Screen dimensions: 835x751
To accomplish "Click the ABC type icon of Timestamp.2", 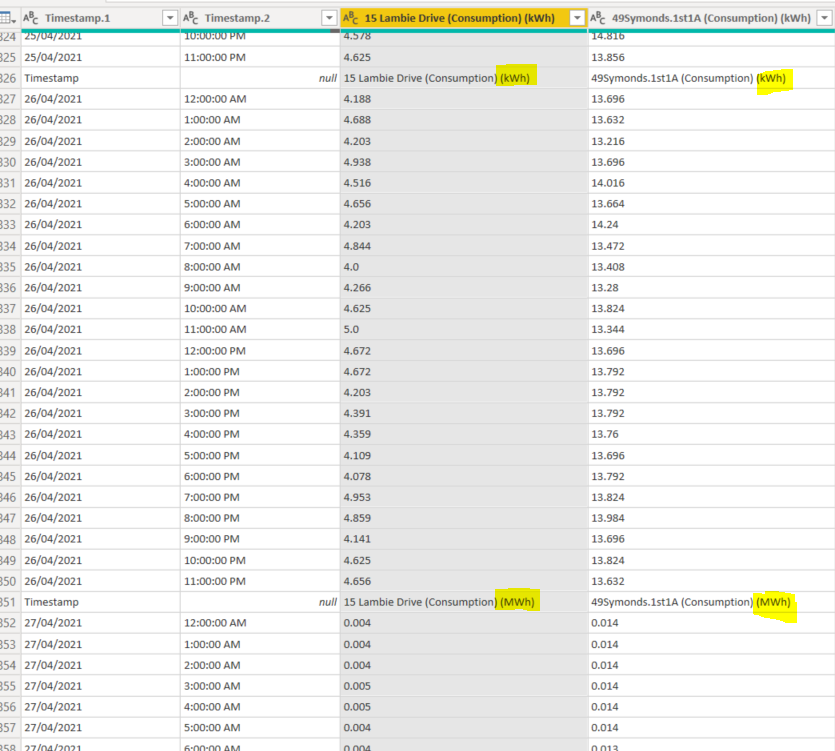I will pos(191,18).
